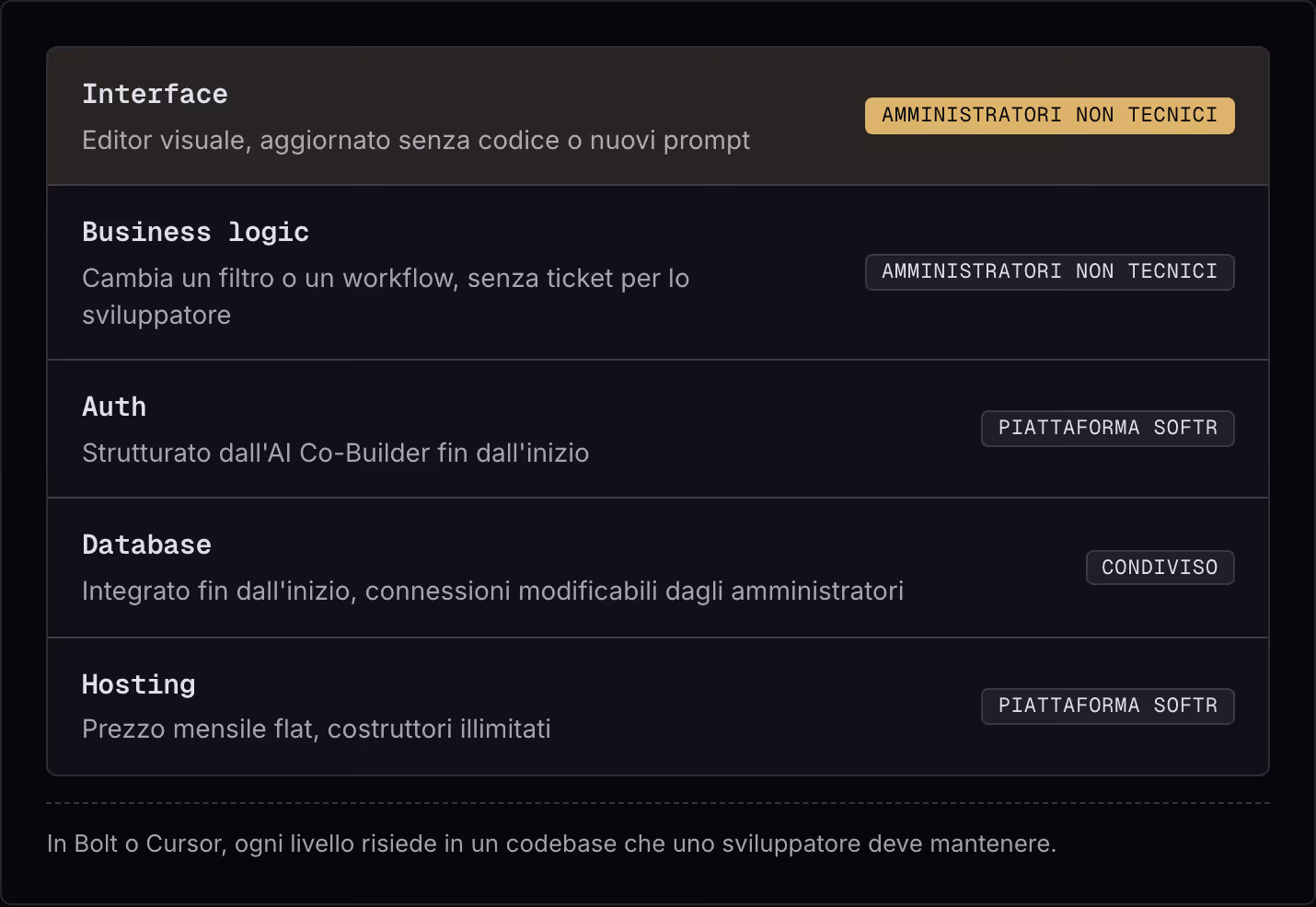Viewport: 1316px width, 907px height.
Task: Click the highlighted AMMINISTRATORI NON TECNICI badge in Interface row
Action: point(1049,116)
